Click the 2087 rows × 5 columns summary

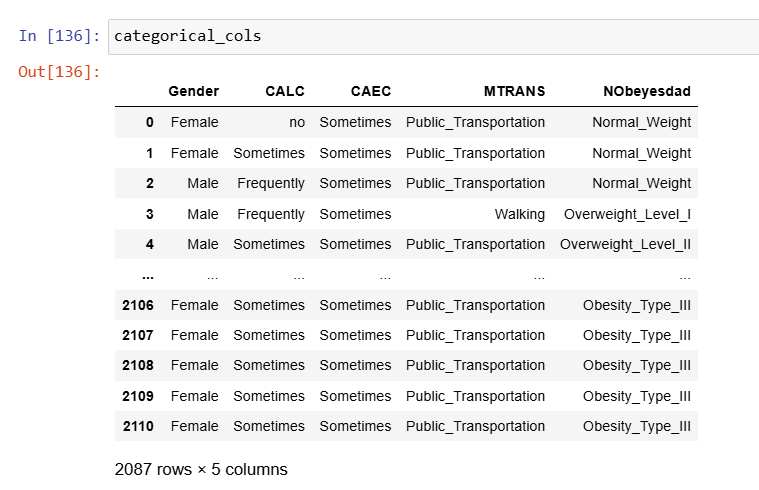coord(201,469)
